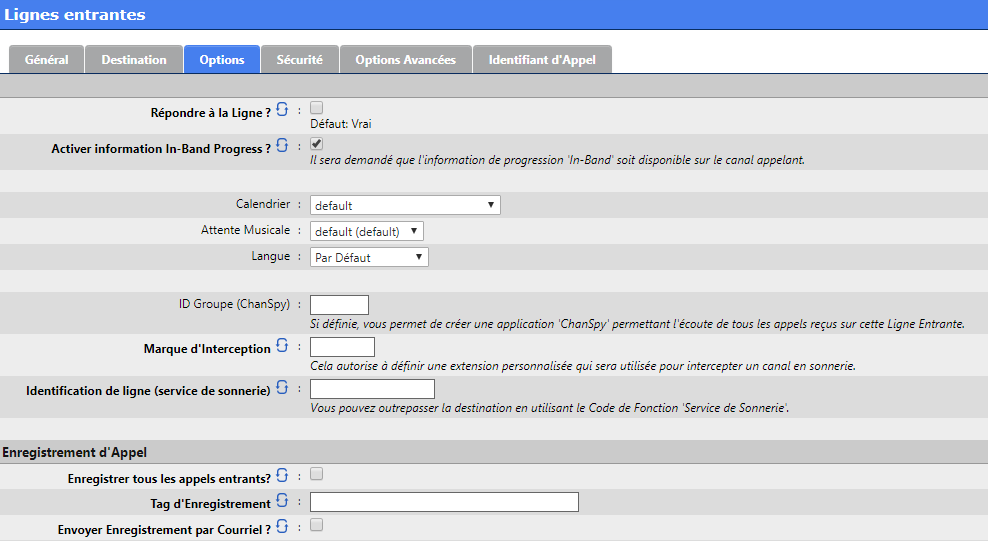Screen dimensions: 988x541
Task: Select the Options tab
Action: pyautogui.click(x=222, y=60)
